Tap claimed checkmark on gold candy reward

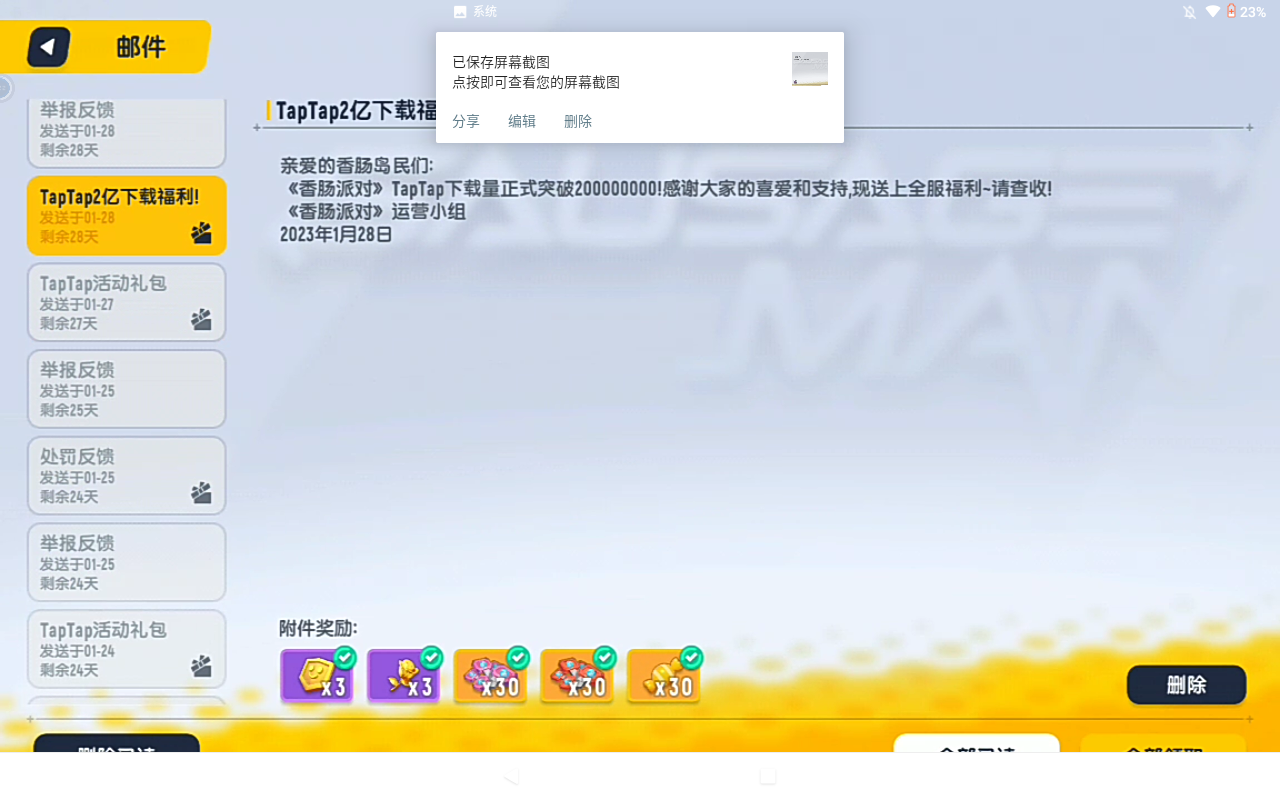coord(691,657)
